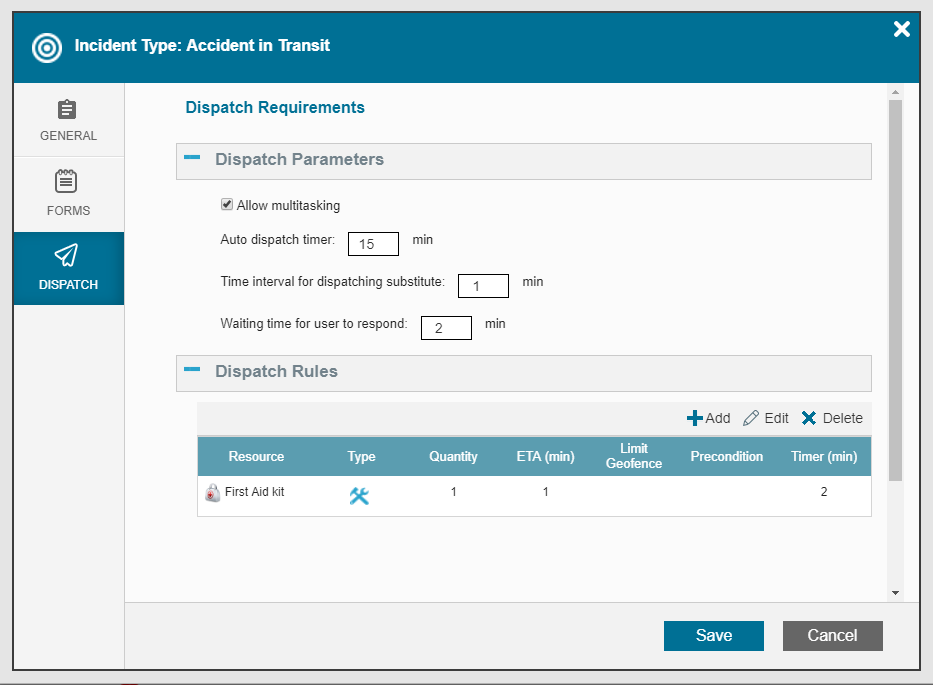Click the plus icon to add a rule
Screen dimensions: 933x685
pyautogui.click(x=694, y=418)
